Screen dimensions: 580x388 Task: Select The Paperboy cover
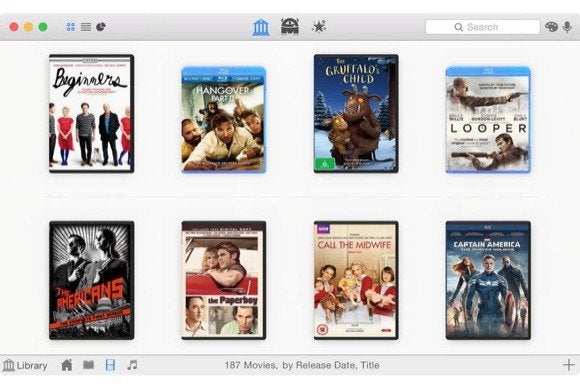[223, 280]
